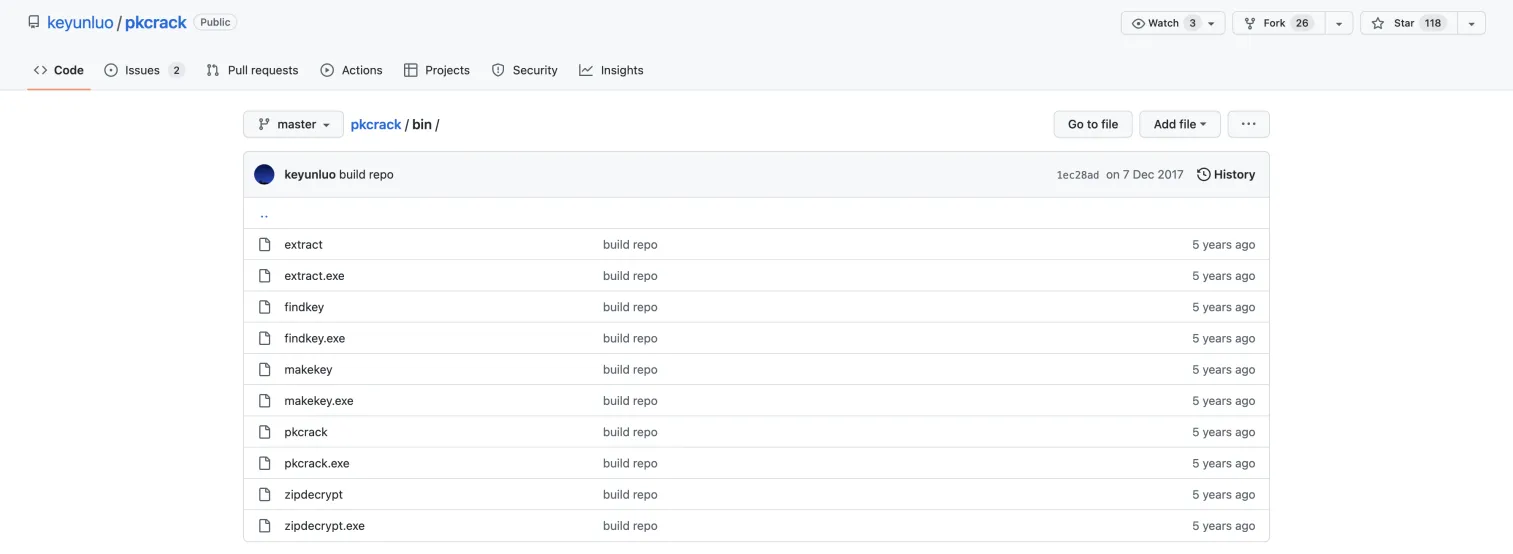Open the extract file
The image size is (1513, 554).
click(x=303, y=244)
